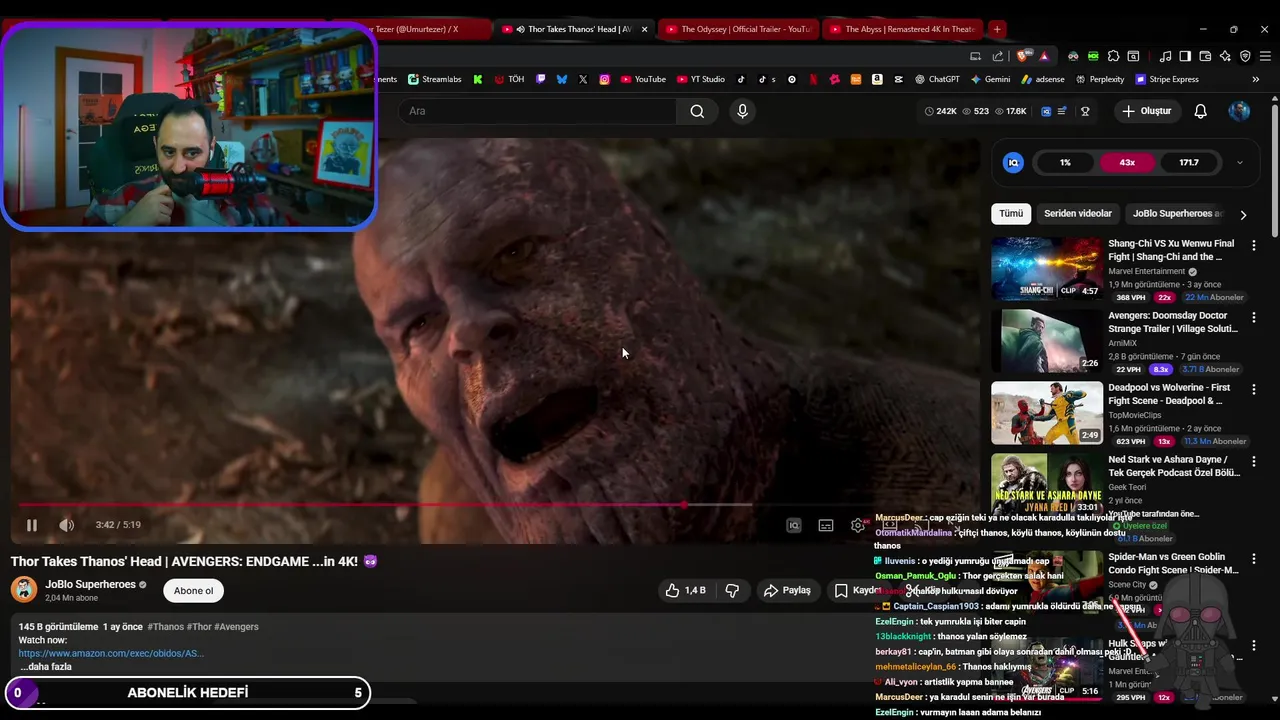Share the video via Paylaş button

(x=787, y=591)
